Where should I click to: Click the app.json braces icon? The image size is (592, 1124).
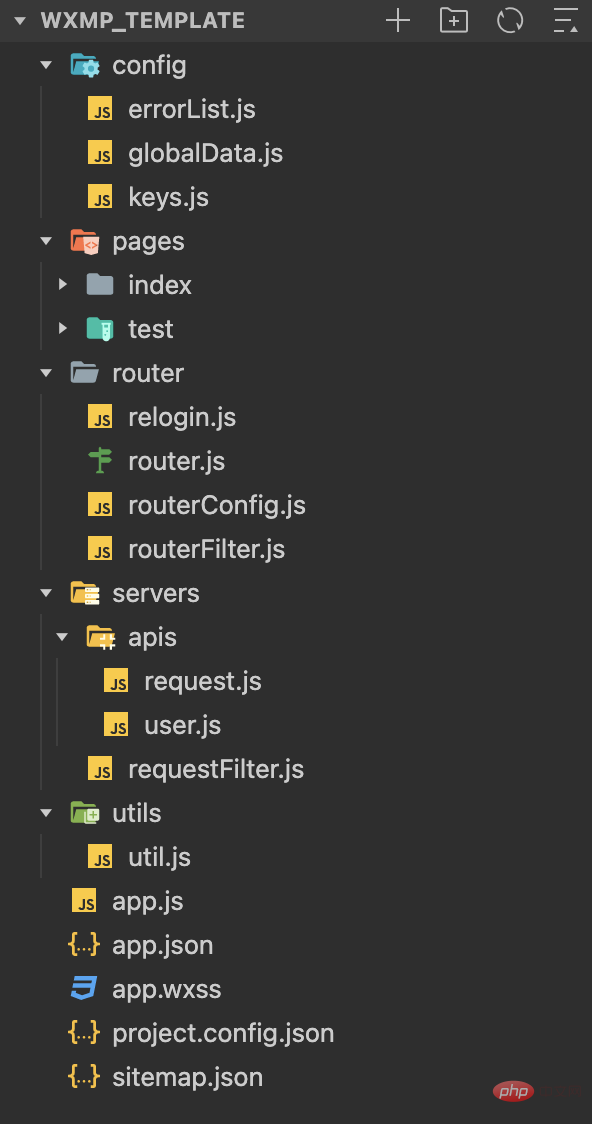[x=84, y=945]
